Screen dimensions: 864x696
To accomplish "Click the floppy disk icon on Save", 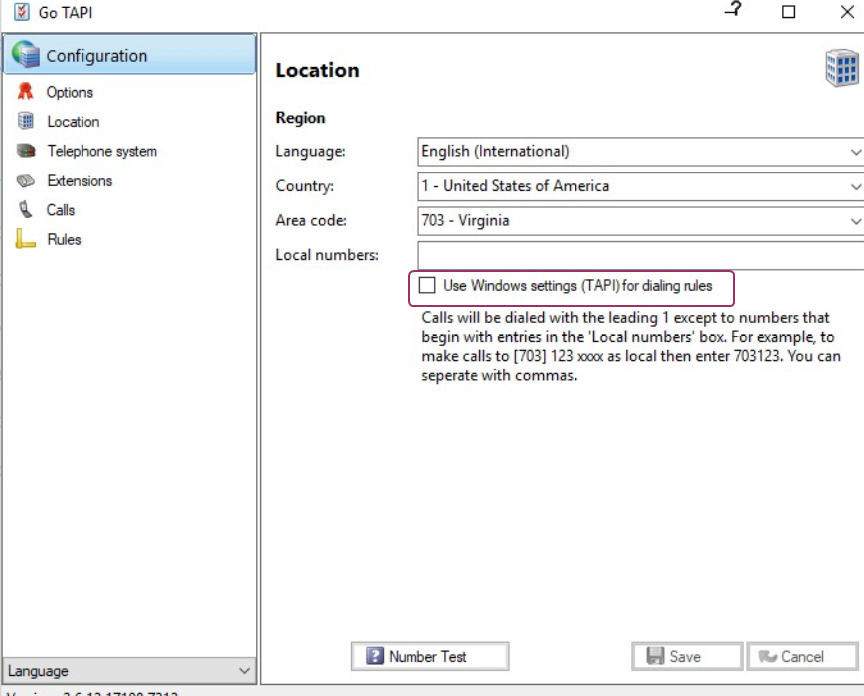I will coord(655,656).
